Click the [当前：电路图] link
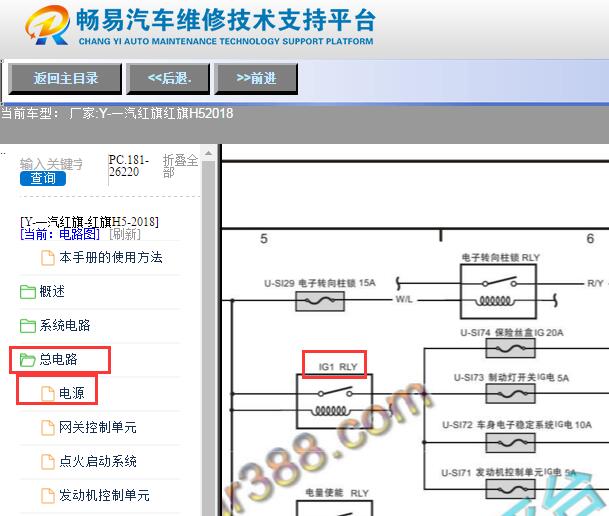 [x=60, y=234]
